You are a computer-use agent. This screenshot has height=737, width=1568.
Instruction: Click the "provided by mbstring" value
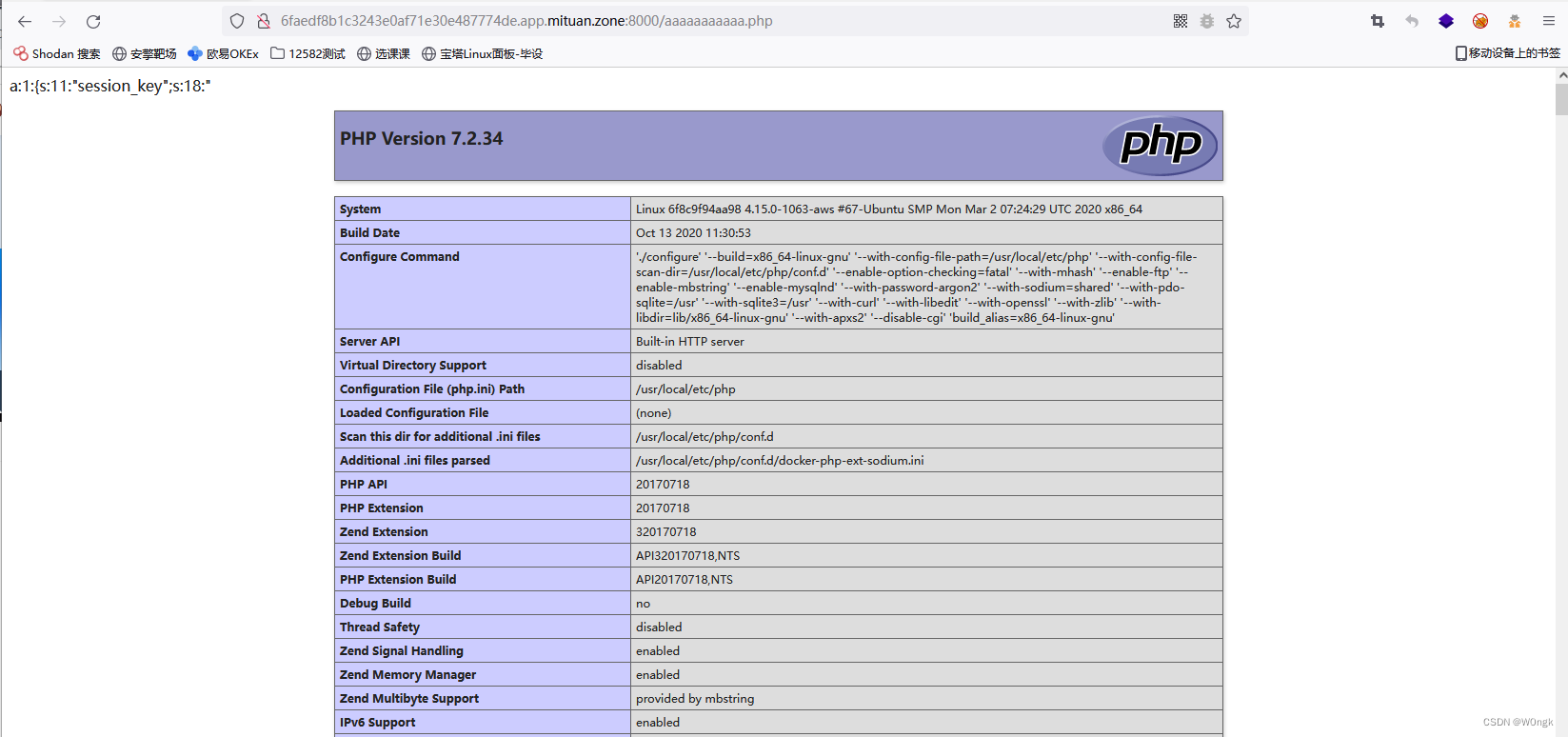[x=695, y=699]
